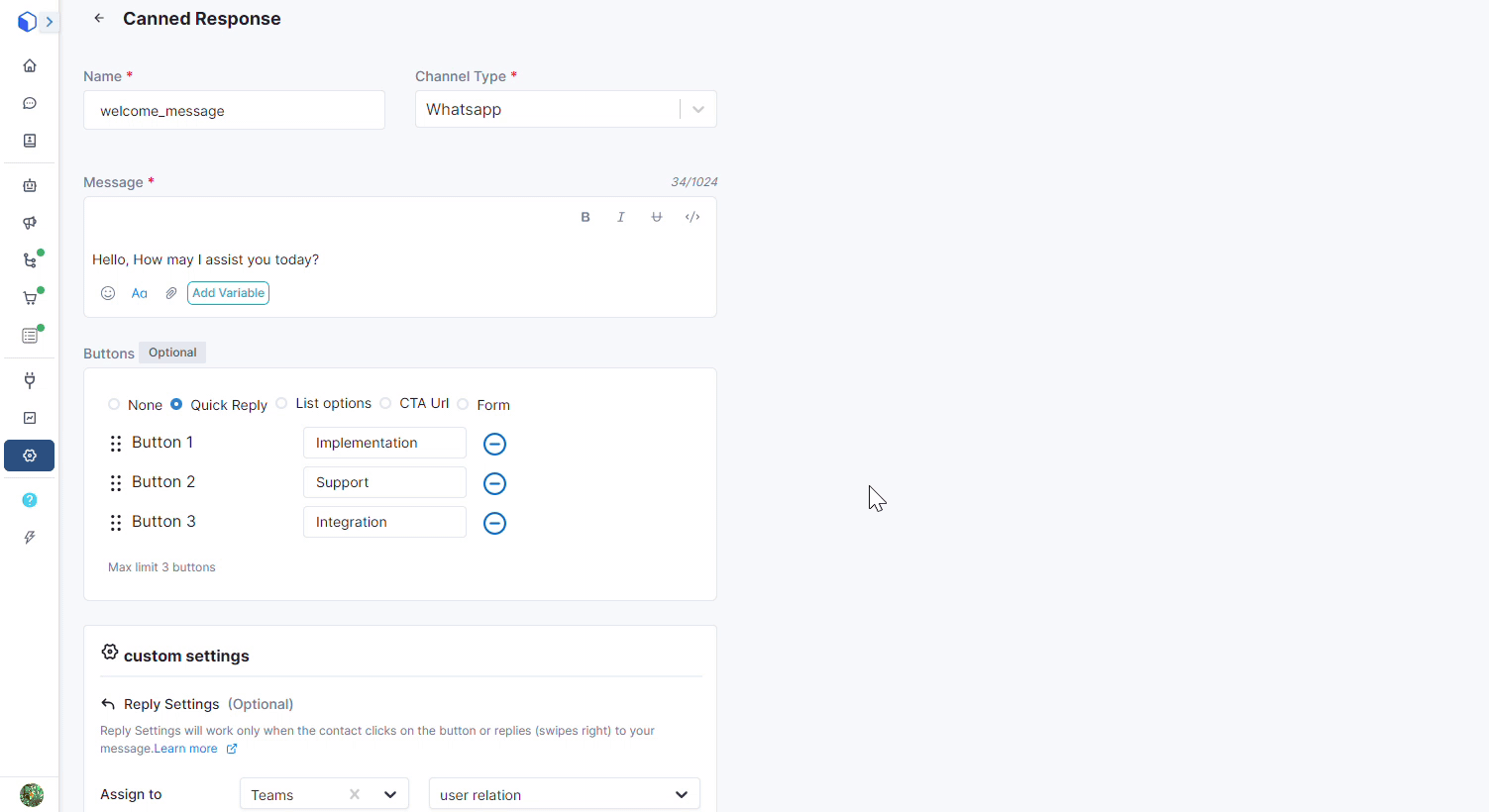1489x812 pixels.
Task: Remove Button 2 using its minus icon
Action: 494,483
